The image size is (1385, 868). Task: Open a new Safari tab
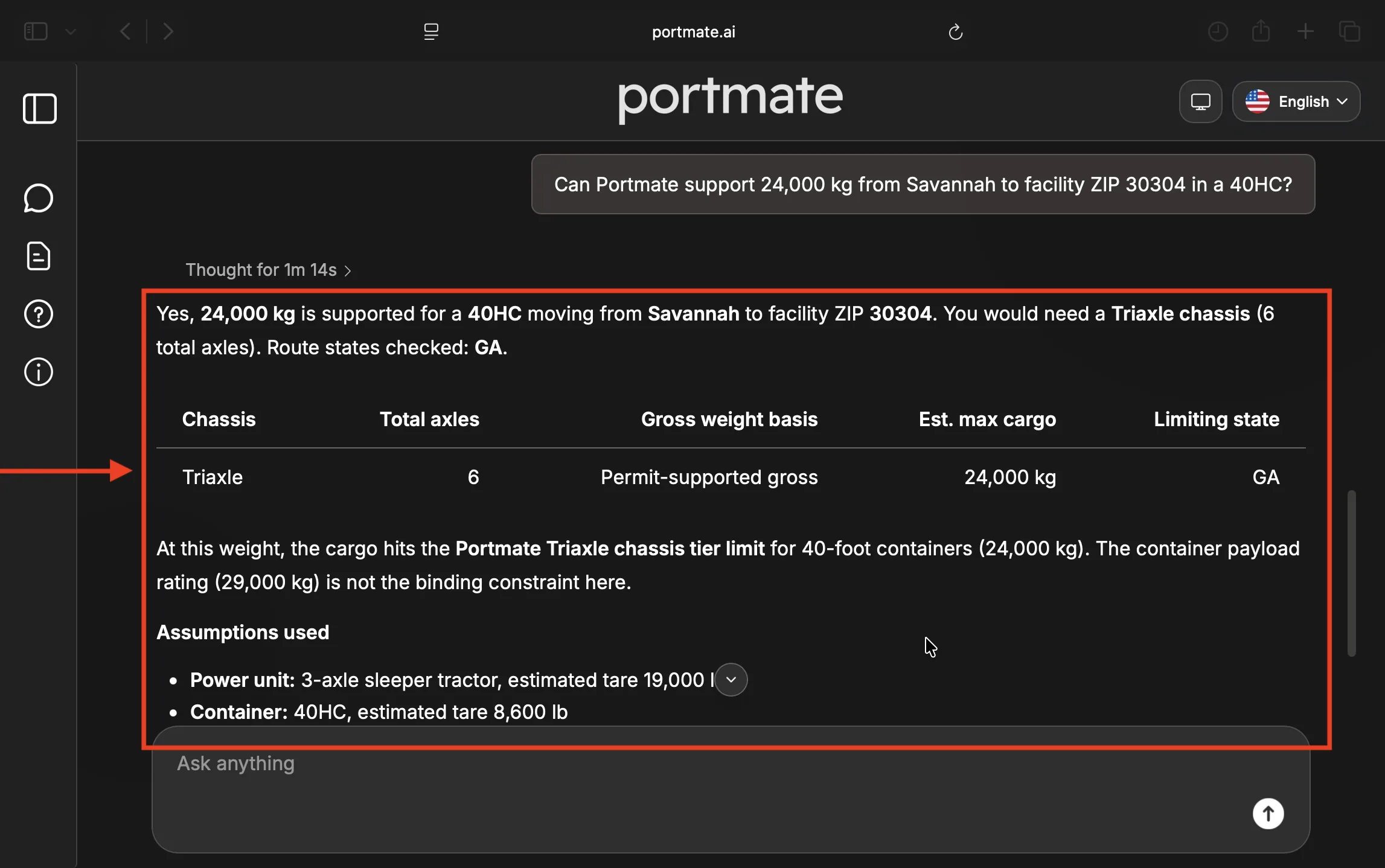pyautogui.click(x=1305, y=31)
